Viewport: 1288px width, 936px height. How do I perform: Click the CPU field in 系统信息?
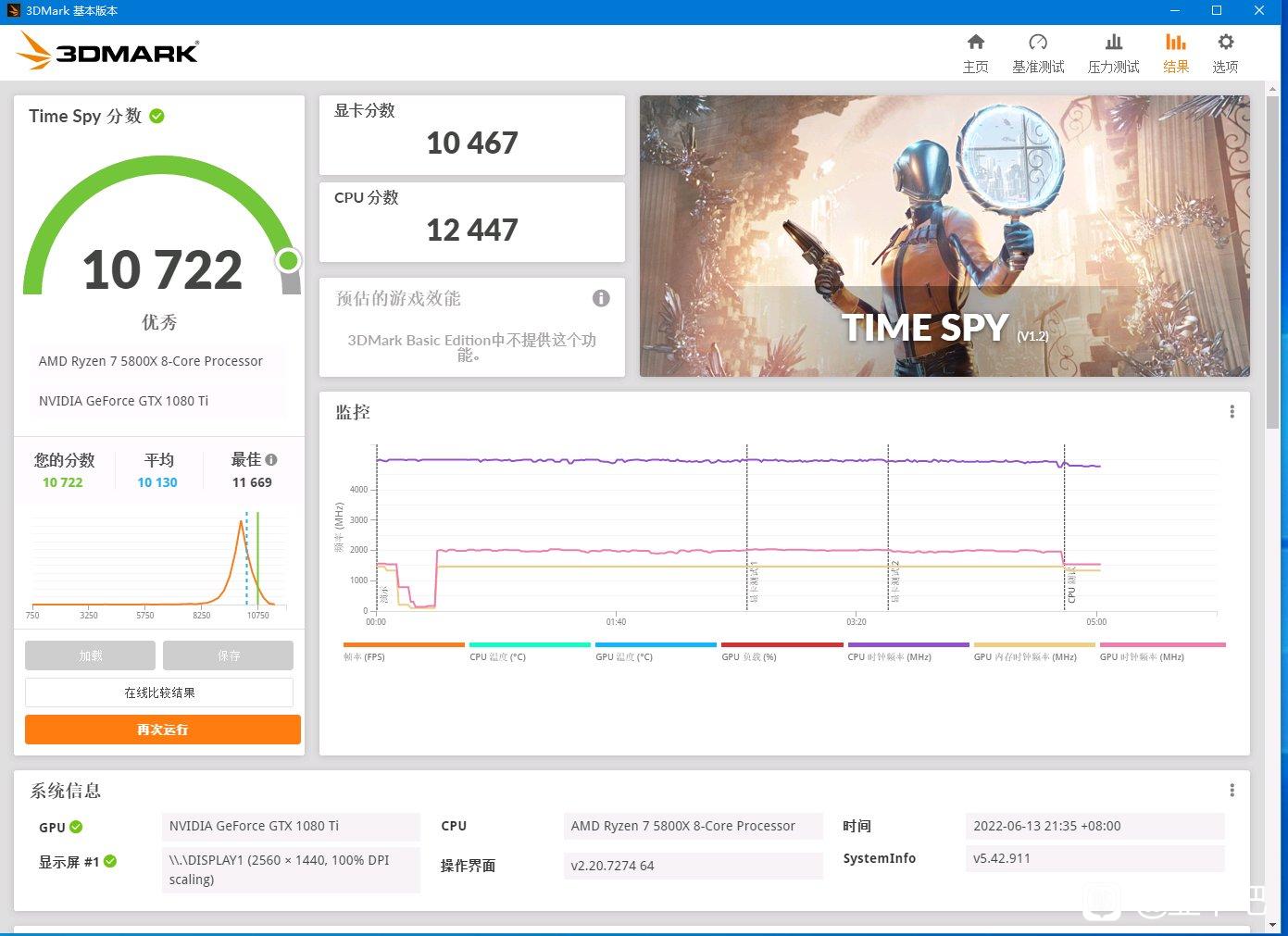coord(693,826)
